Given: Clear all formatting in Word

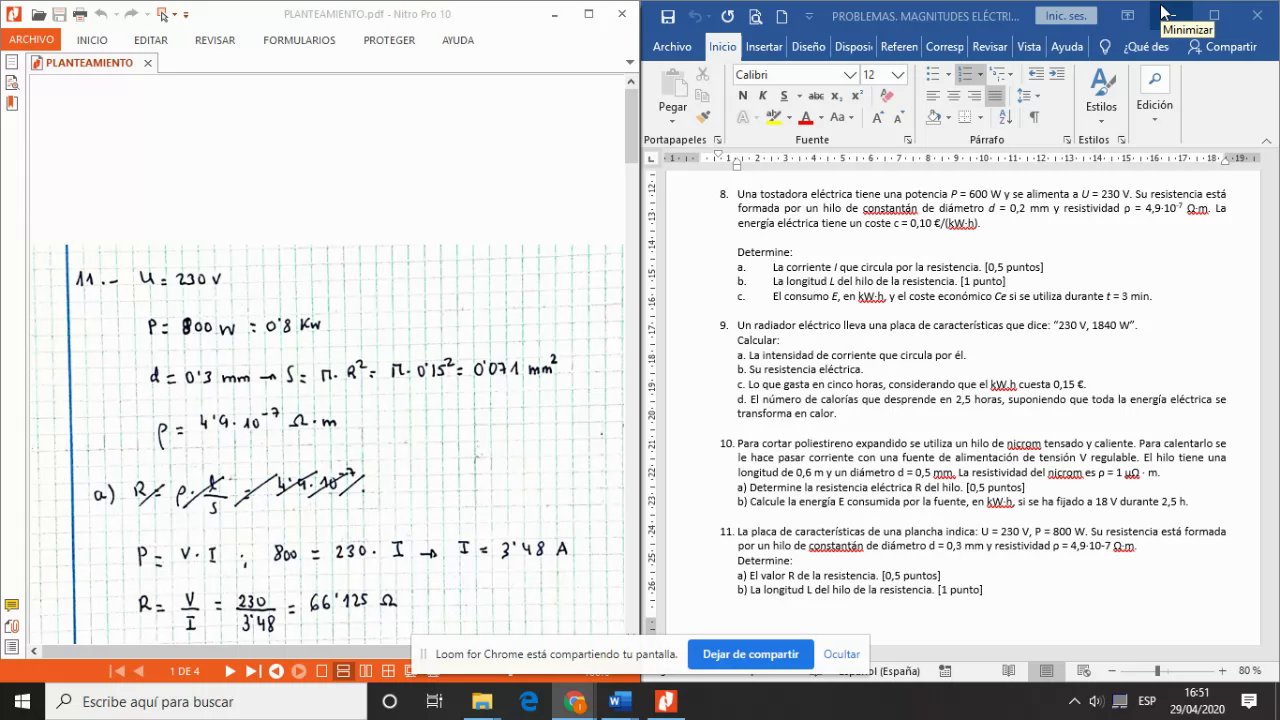Looking at the screenshot, I should point(885,96).
